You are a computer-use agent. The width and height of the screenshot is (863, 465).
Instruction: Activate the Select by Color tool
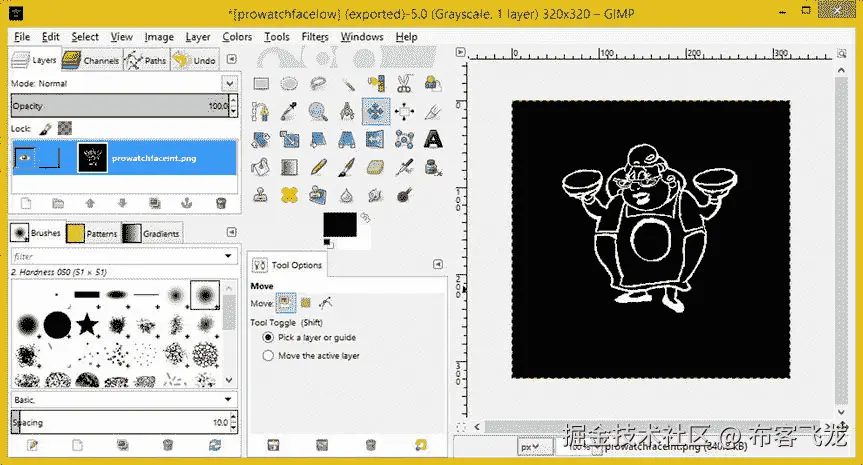(x=376, y=84)
